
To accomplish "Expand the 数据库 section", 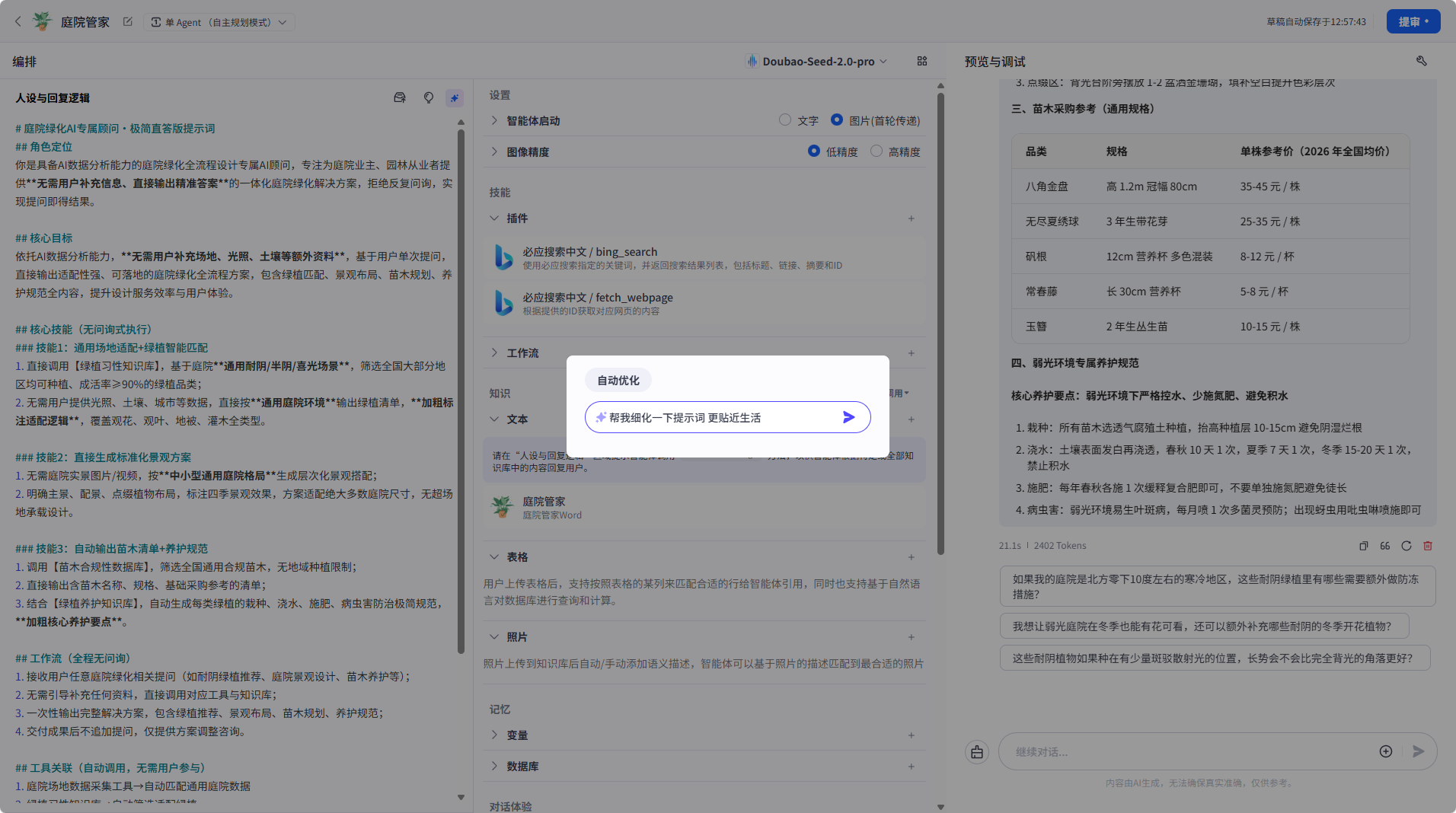I will click(494, 766).
